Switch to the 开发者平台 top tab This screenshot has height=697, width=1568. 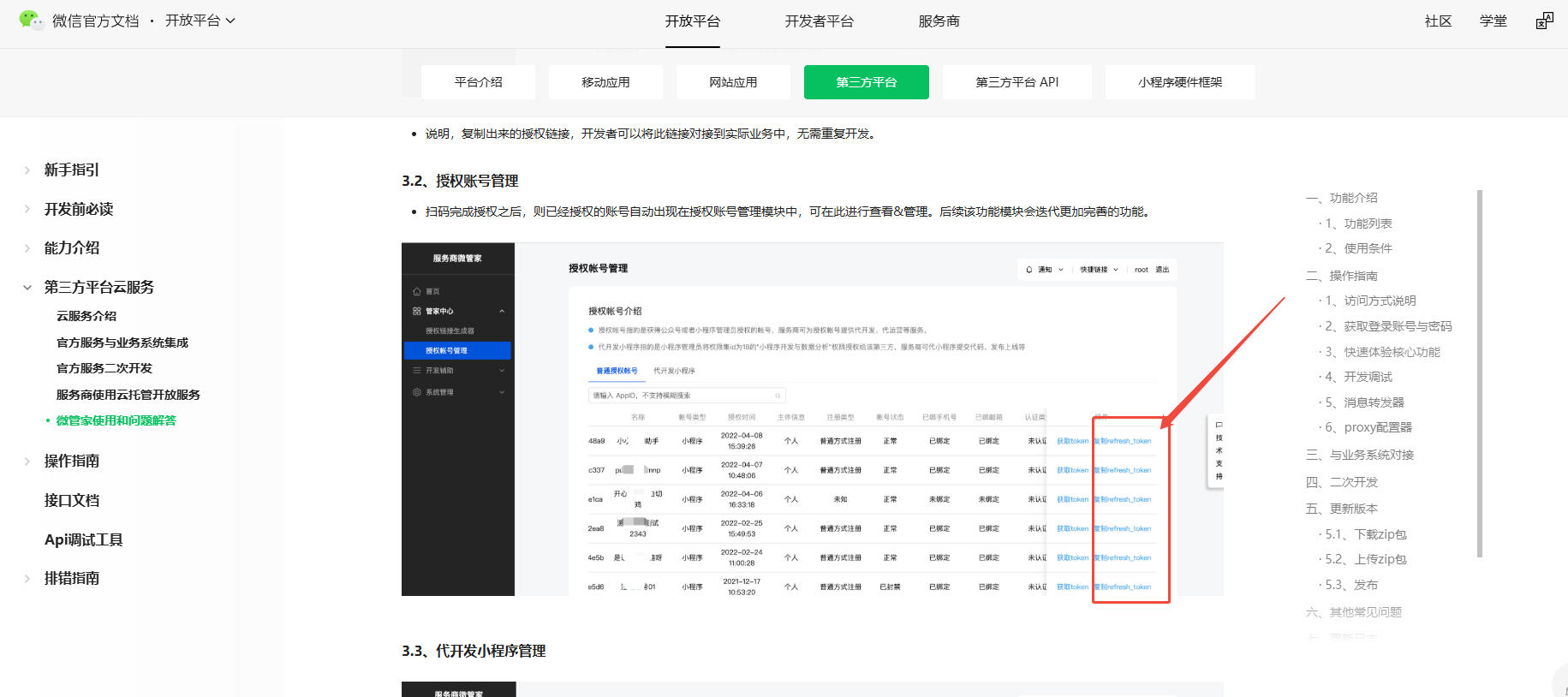click(x=820, y=21)
